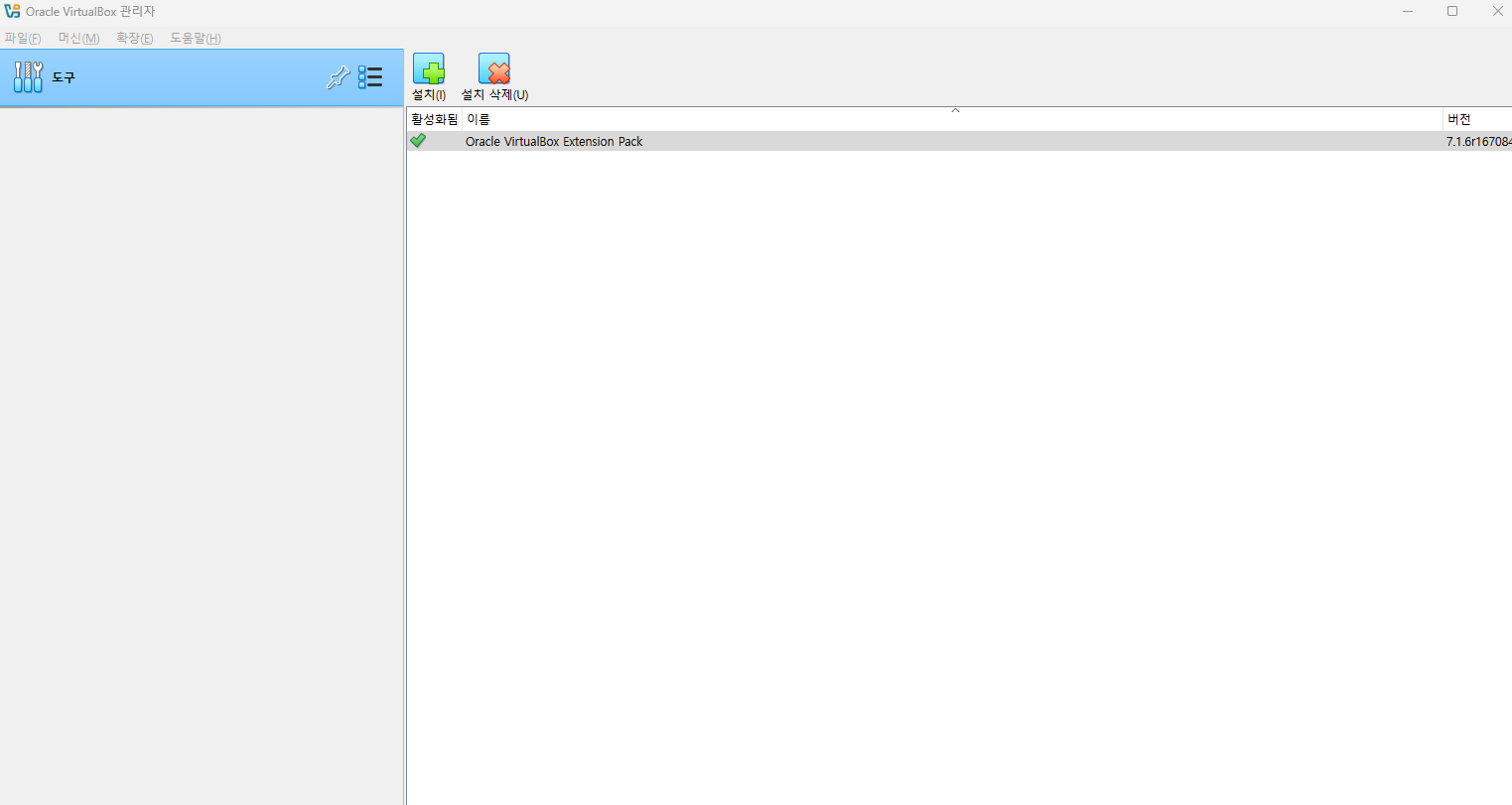Open the Tools list menu icon
This screenshot has width=1512, height=805.
(370, 77)
